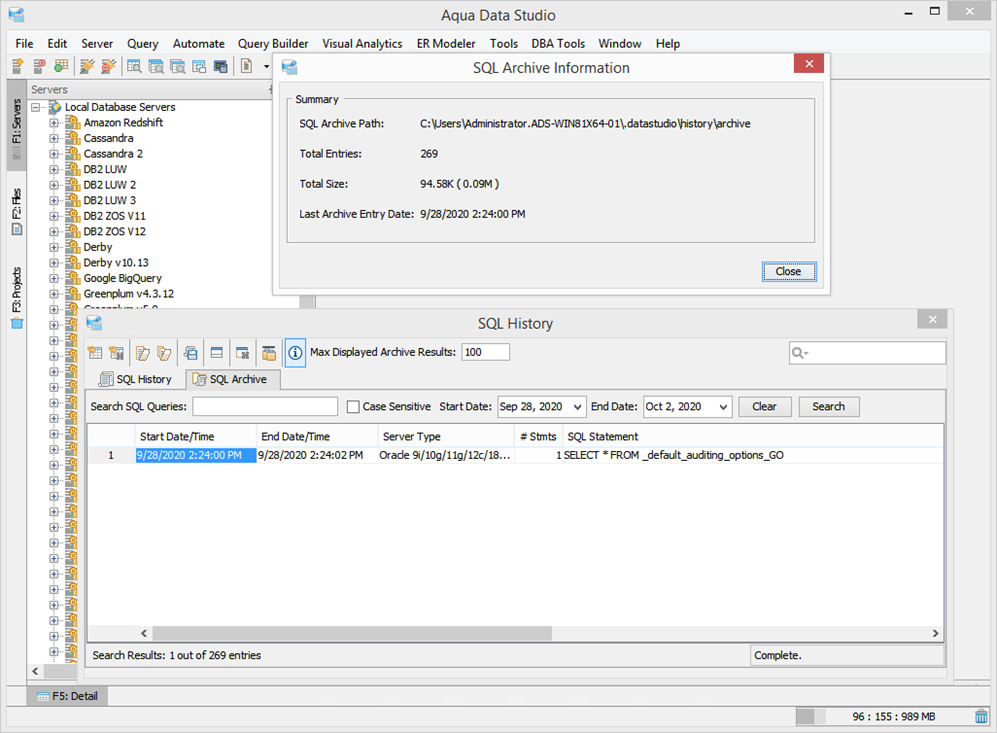Click the memory usage bar in status bar
997x733 pixels.
884,716
